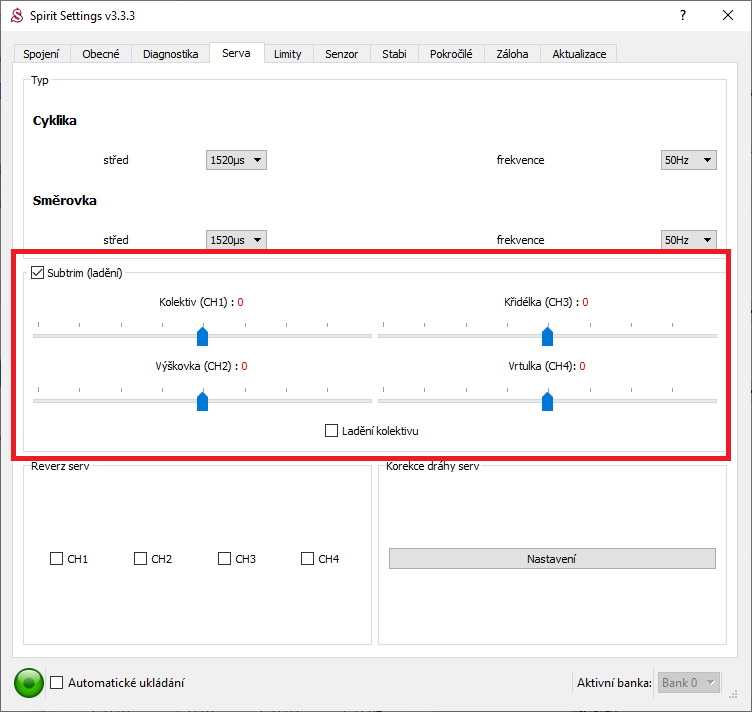Go to the Senzor tab
Screen dimensions: 752x712
[x=341, y=54]
